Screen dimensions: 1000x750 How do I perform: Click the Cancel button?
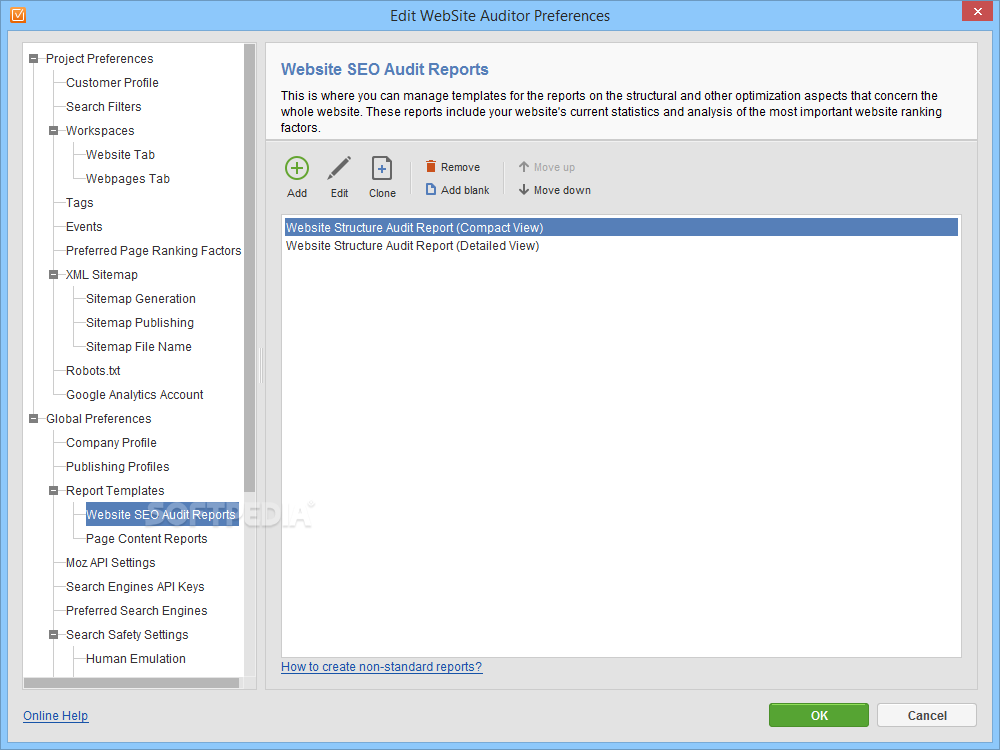pyautogui.click(x=927, y=716)
